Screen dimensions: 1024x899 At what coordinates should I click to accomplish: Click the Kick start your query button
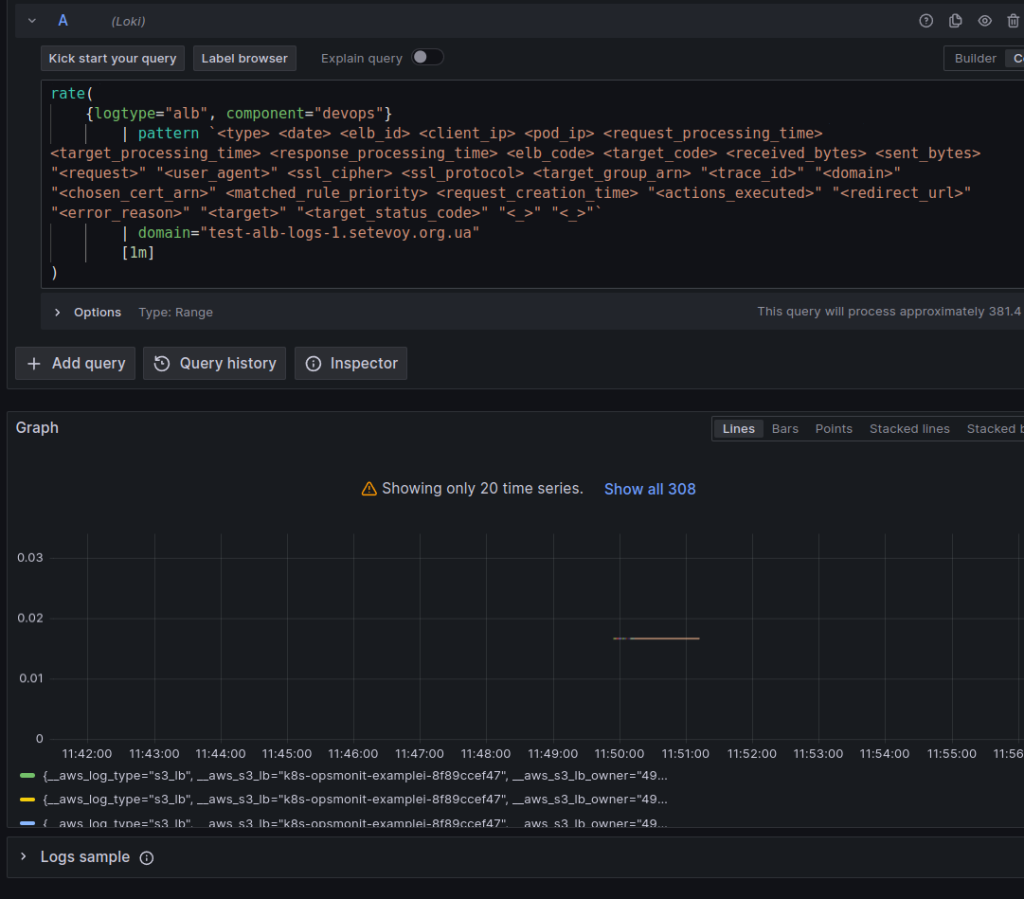(112, 58)
